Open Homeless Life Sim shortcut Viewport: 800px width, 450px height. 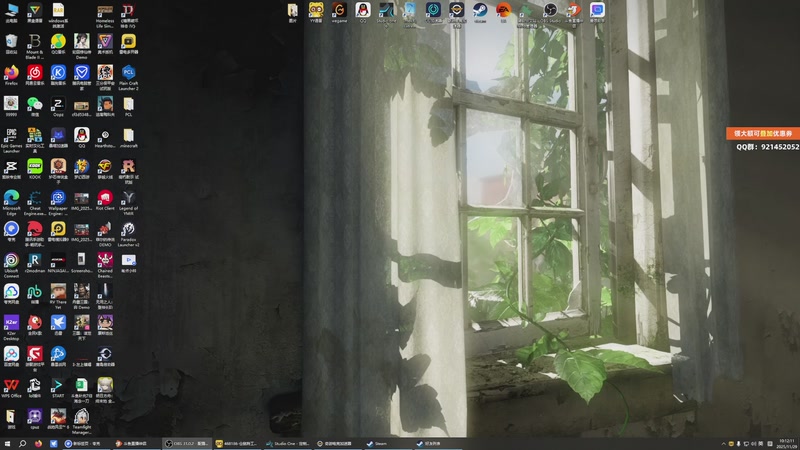(x=105, y=15)
